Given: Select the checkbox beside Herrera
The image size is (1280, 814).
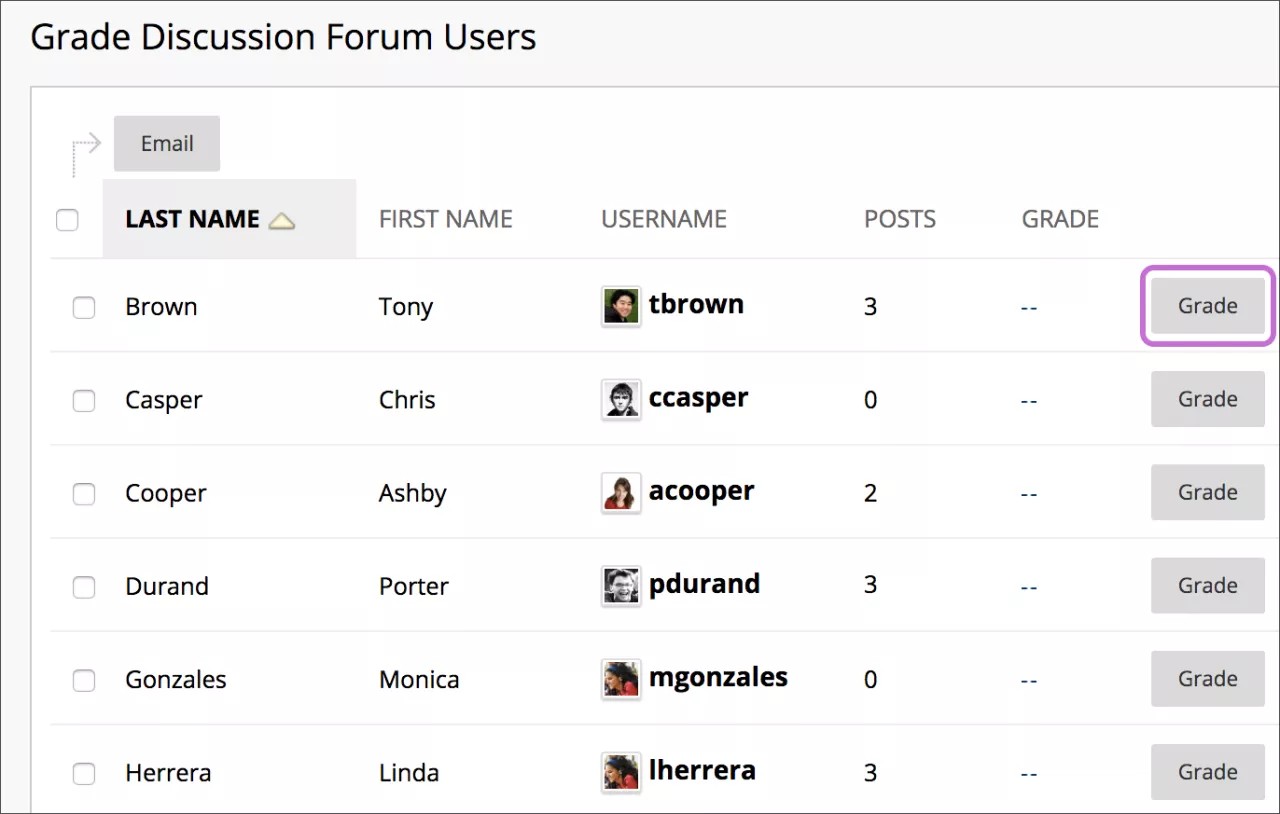Looking at the screenshot, I should click(x=84, y=773).
